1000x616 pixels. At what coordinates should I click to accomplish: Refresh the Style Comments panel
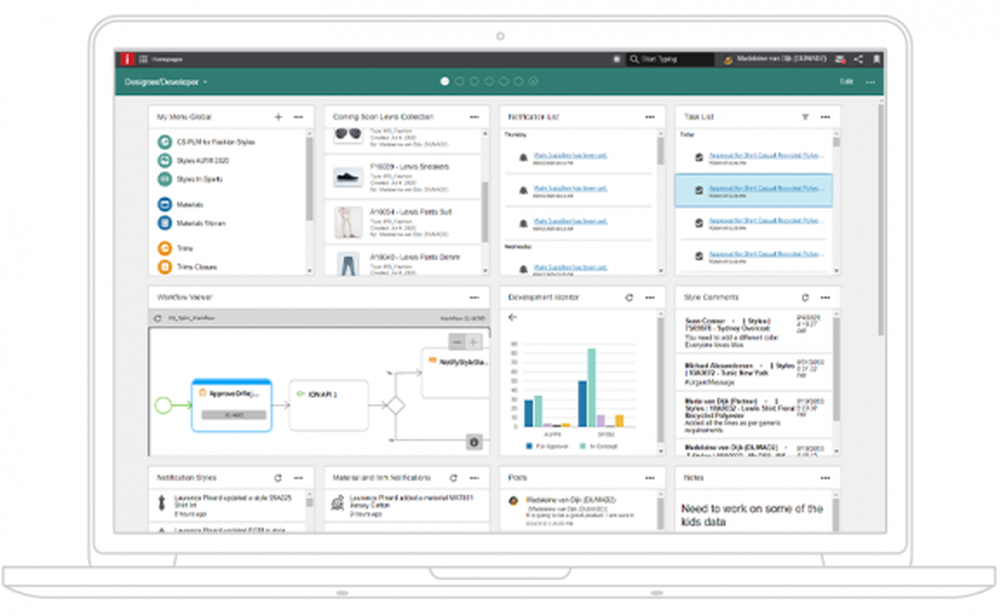coord(805,297)
